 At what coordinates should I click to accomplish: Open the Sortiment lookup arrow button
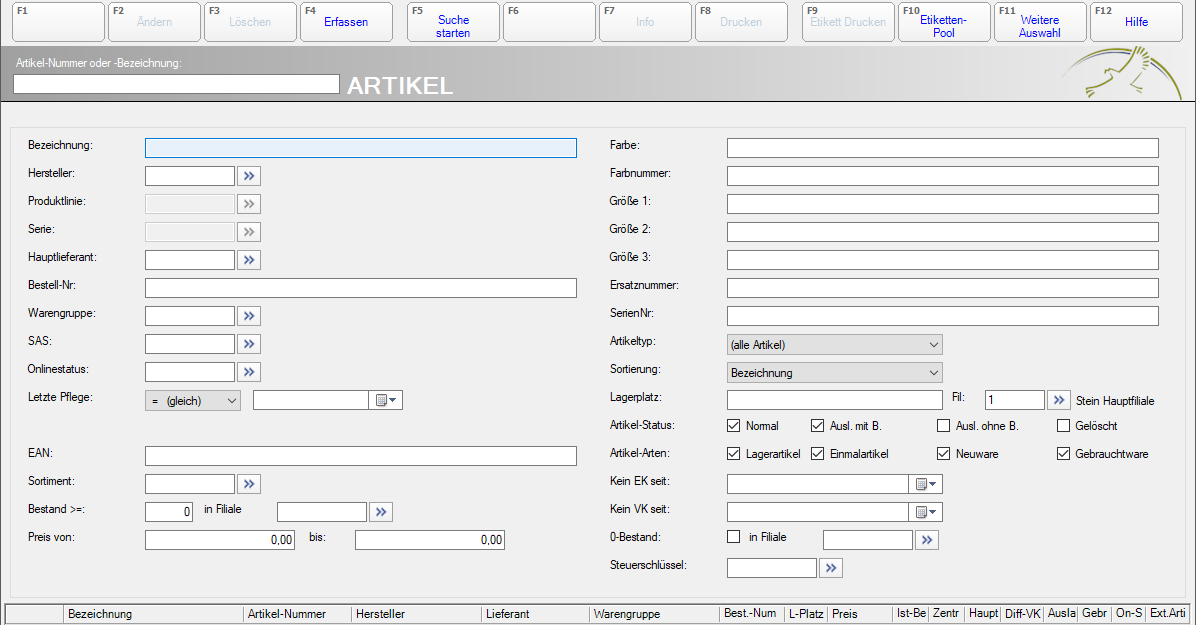249,484
